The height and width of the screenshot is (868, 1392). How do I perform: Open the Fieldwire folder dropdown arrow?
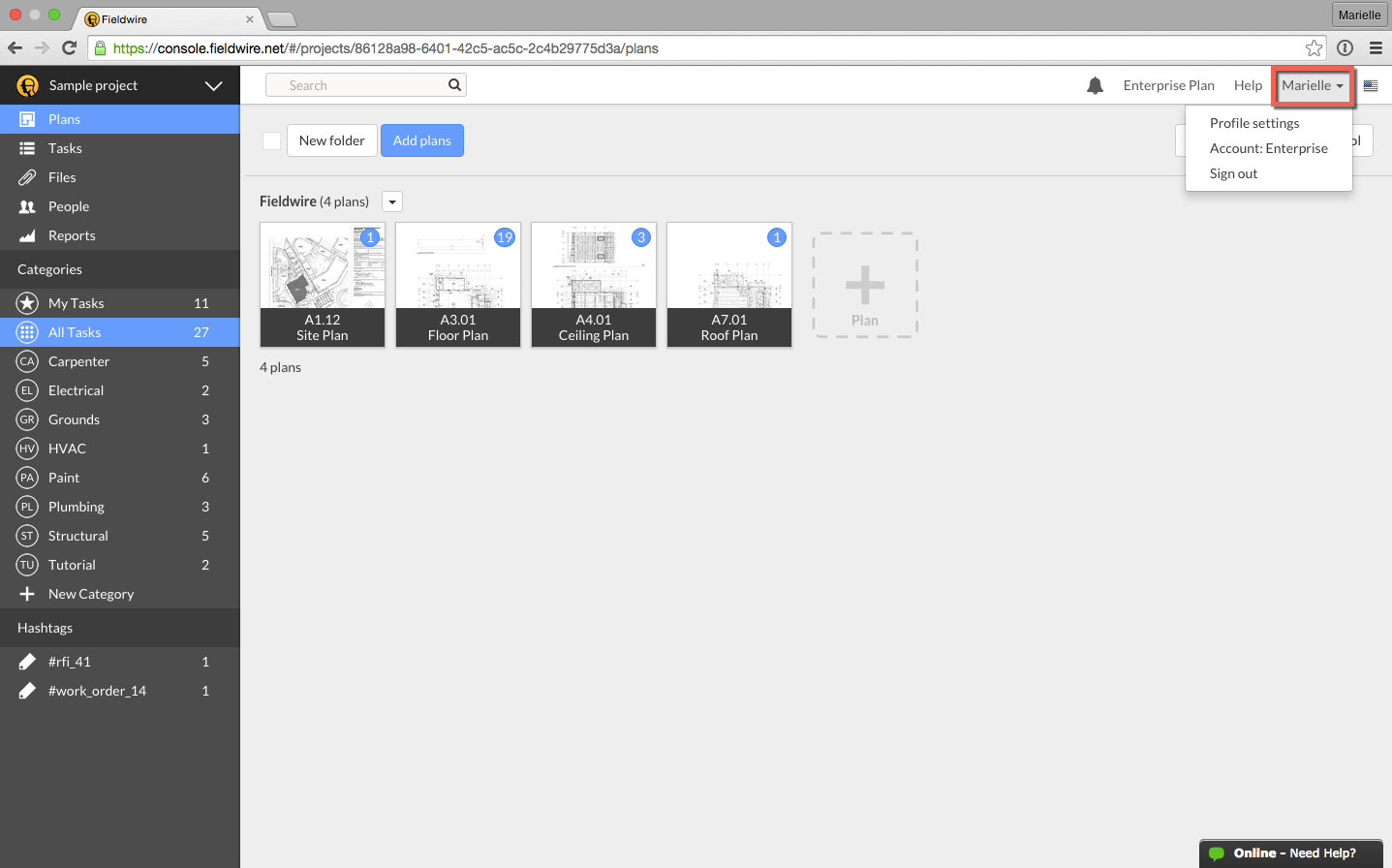tap(392, 201)
